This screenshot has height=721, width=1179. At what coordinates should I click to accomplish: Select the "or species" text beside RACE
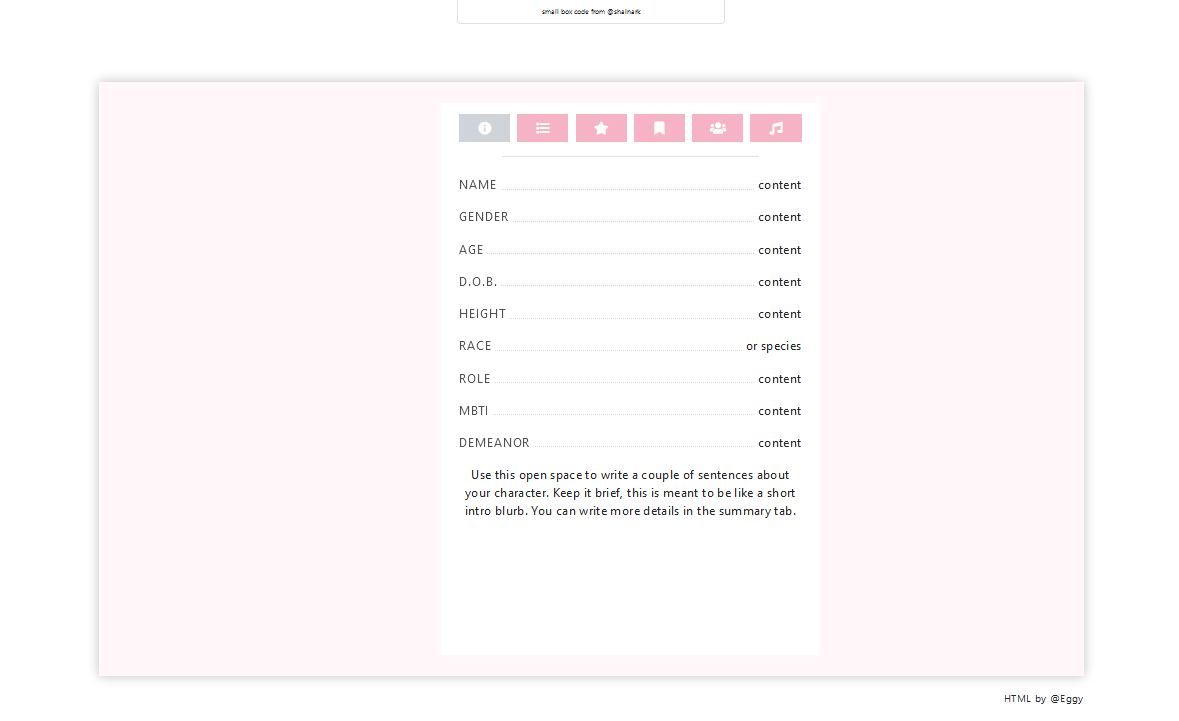(x=773, y=345)
